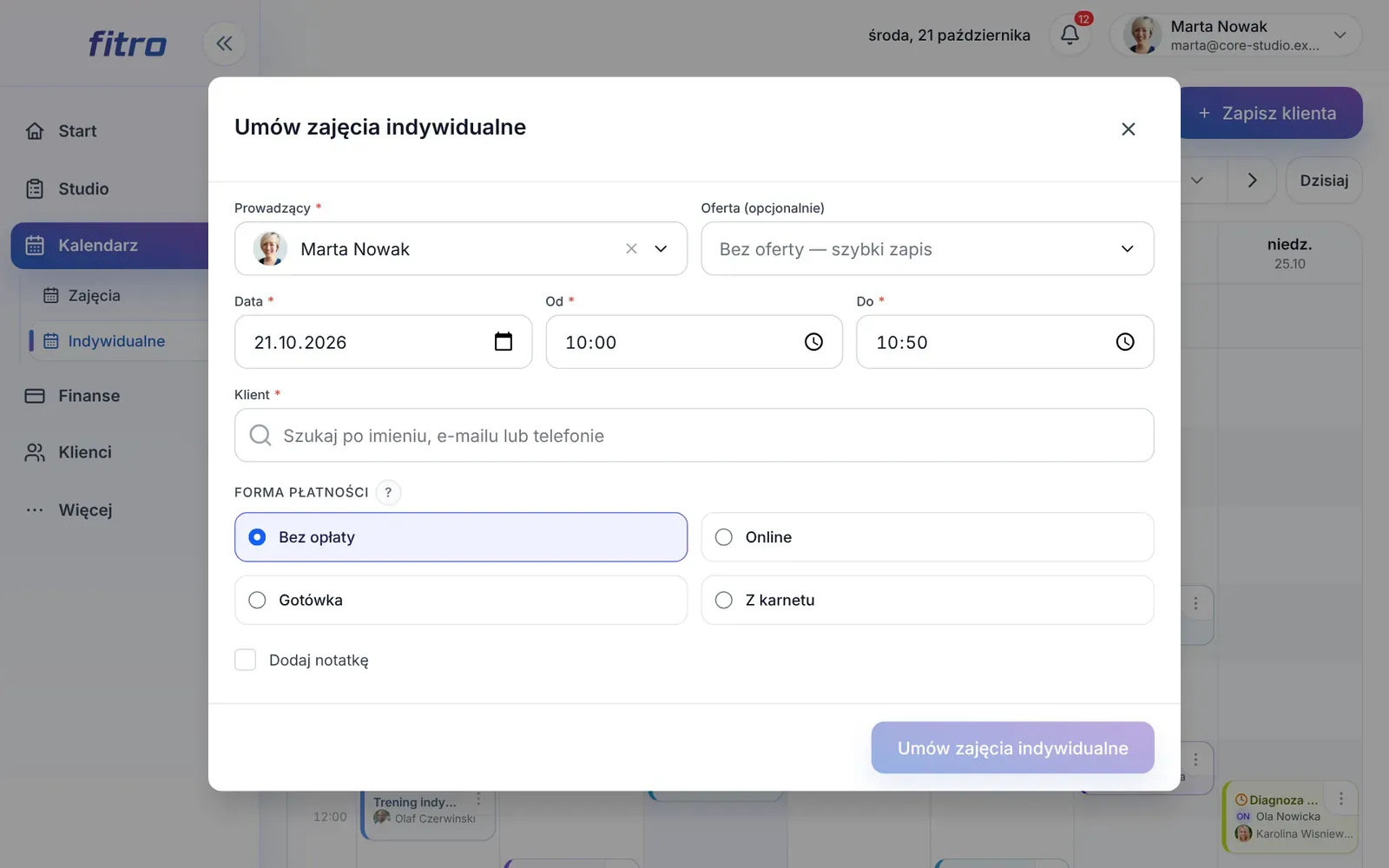Tick the Dodaj notatkę checkbox

pyautogui.click(x=246, y=660)
